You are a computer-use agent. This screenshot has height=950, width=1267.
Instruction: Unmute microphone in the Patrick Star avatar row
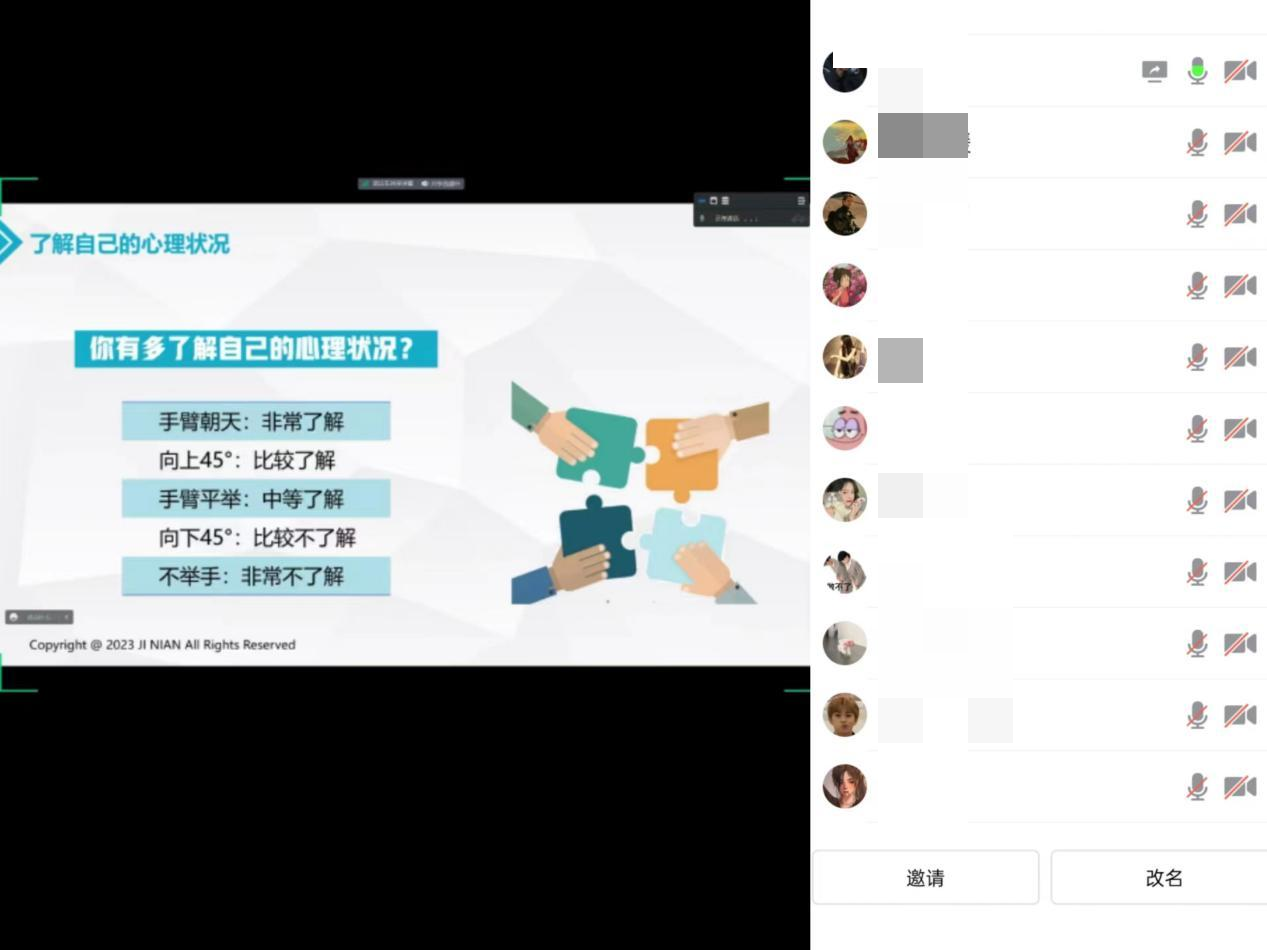pos(1197,429)
